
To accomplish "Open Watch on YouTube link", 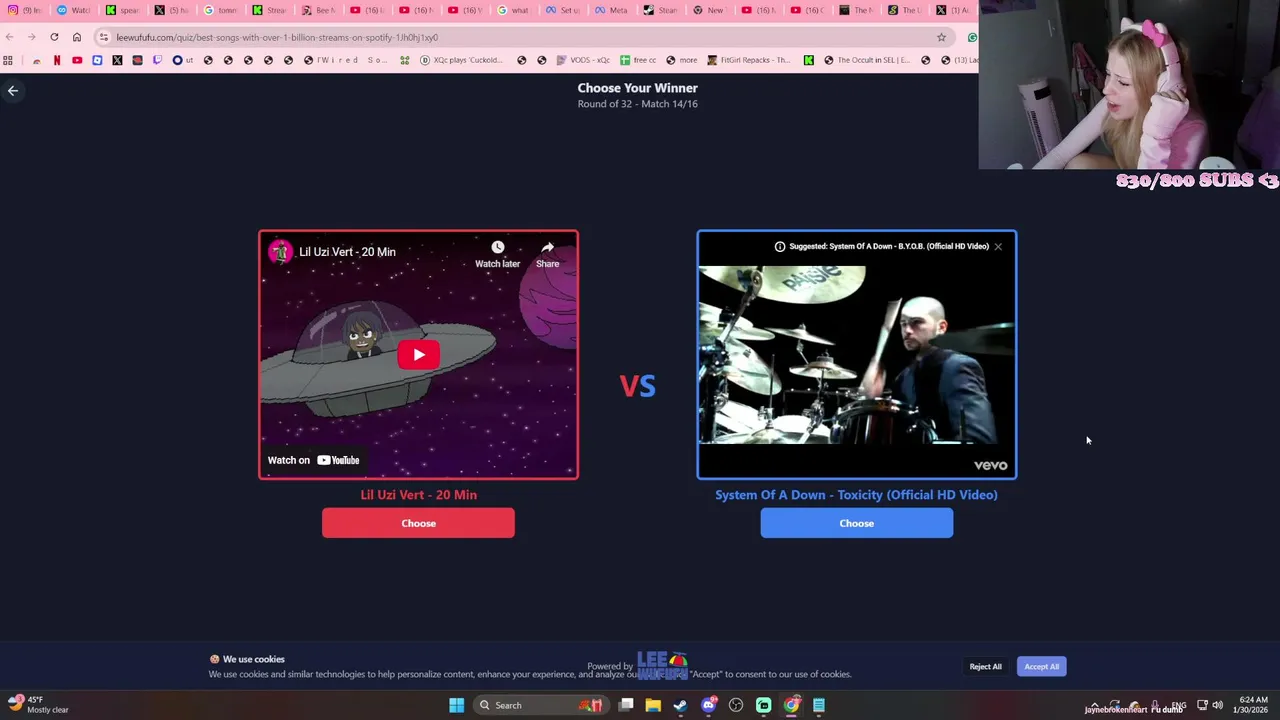I will pyautogui.click(x=313, y=460).
